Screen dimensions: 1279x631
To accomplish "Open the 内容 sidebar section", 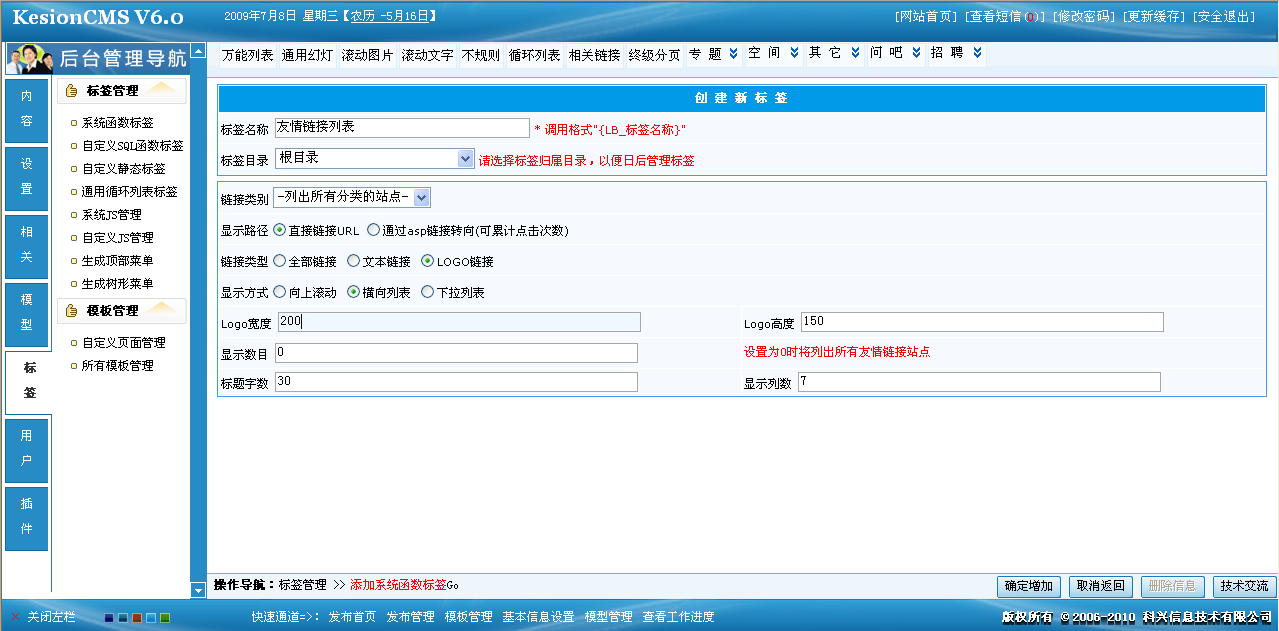I will coord(26,113).
